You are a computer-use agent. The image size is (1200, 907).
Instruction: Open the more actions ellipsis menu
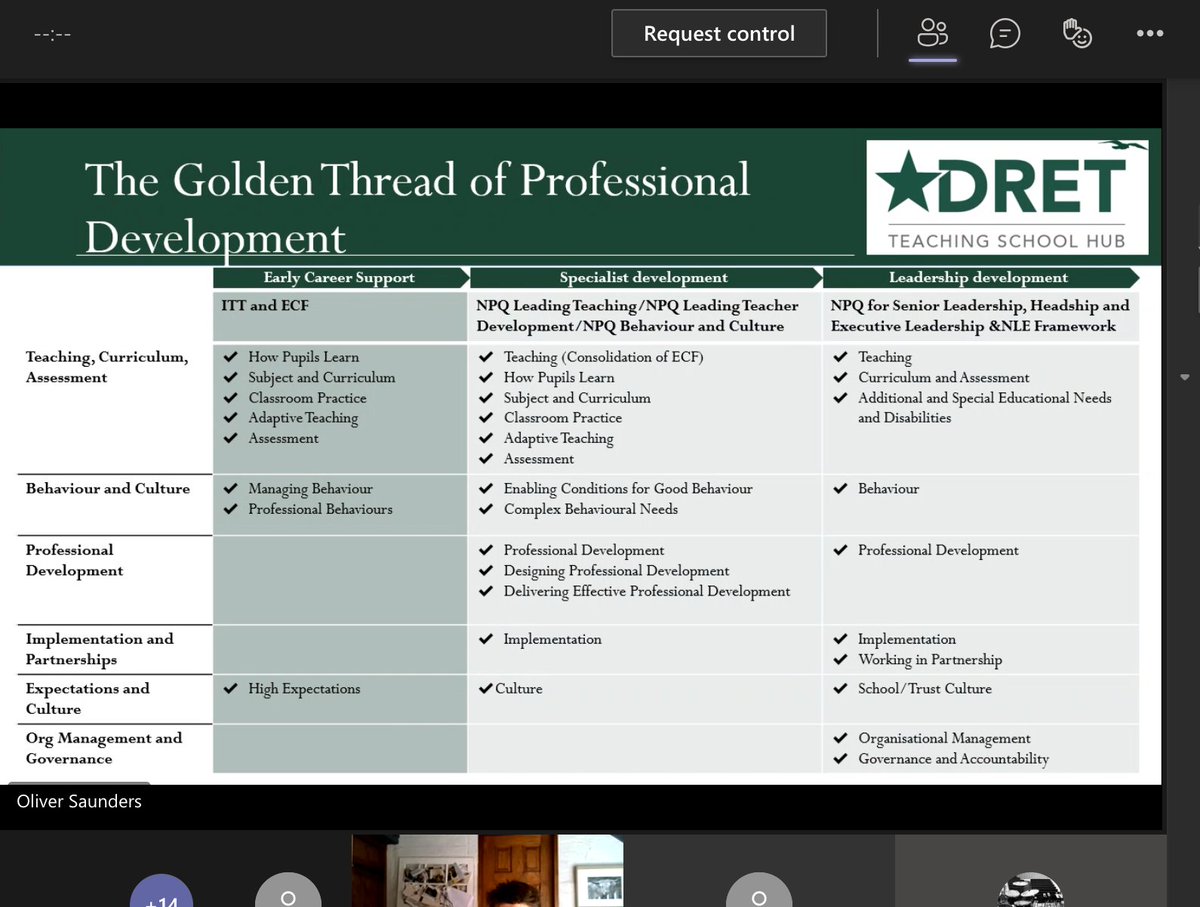1149,33
